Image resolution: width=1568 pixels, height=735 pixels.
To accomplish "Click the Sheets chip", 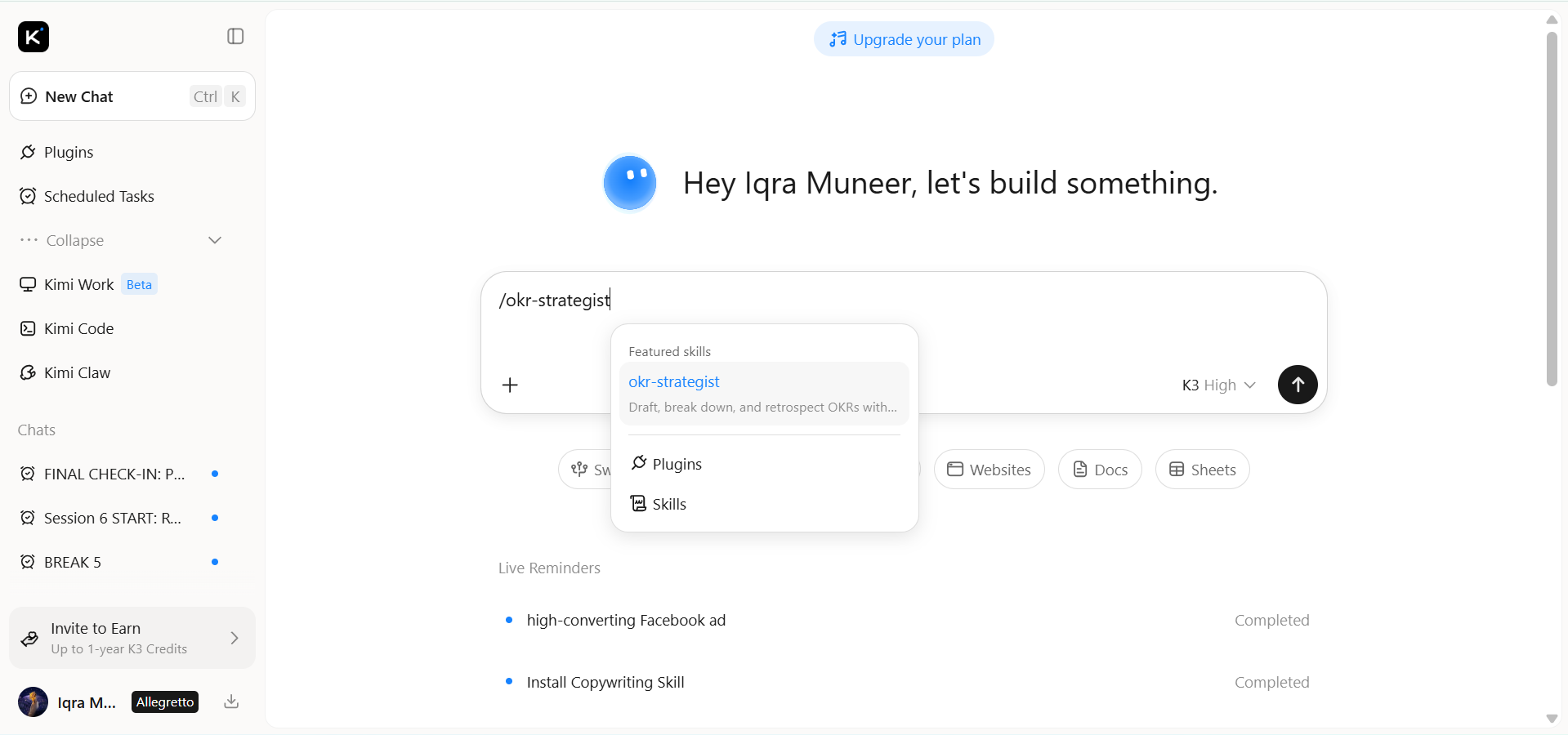I will [1202, 470].
